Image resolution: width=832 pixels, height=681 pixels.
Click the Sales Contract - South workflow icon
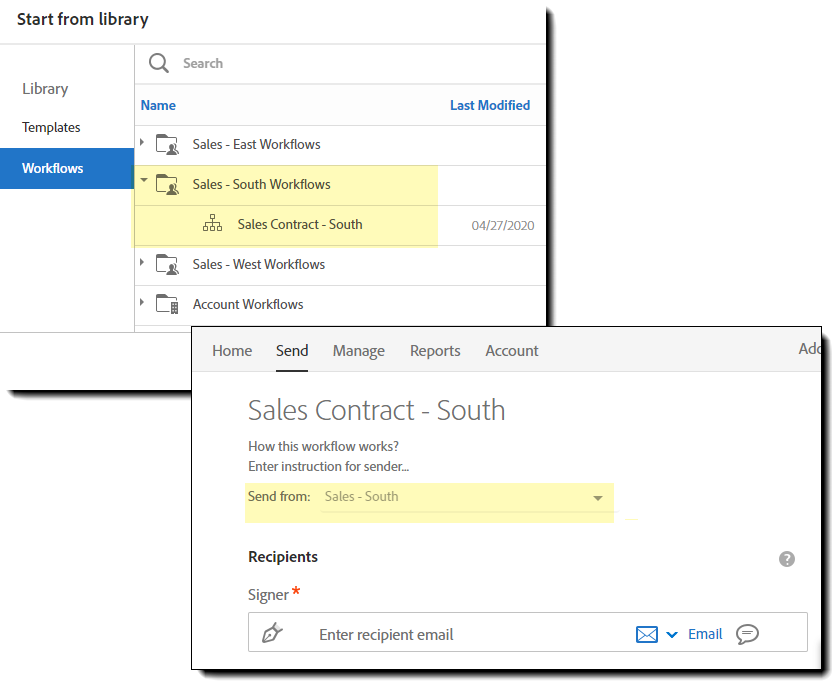tap(212, 225)
